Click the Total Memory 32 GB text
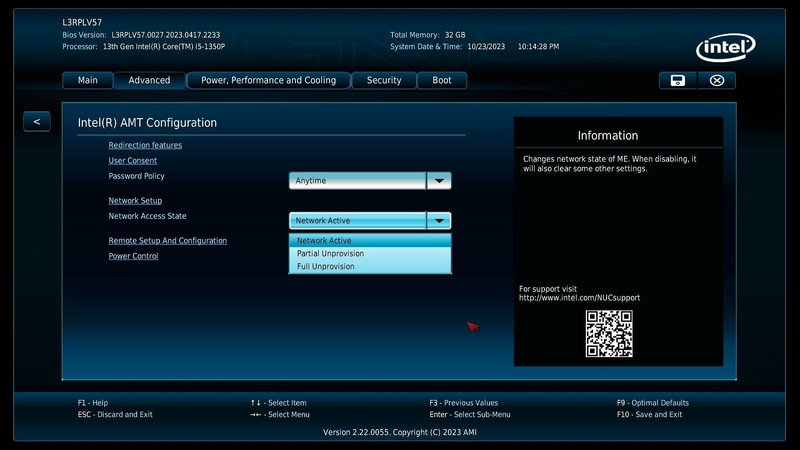Screen dimensions: 800x450 coord(428,35)
